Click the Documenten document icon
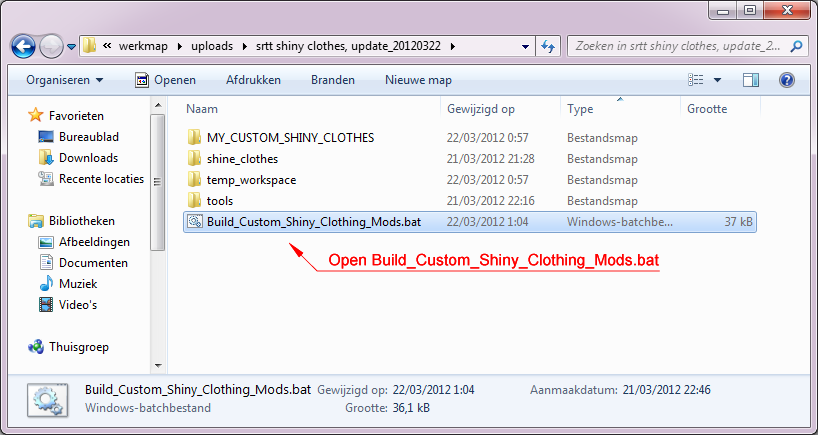Viewport: 818px width, 435px height. coord(46,263)
